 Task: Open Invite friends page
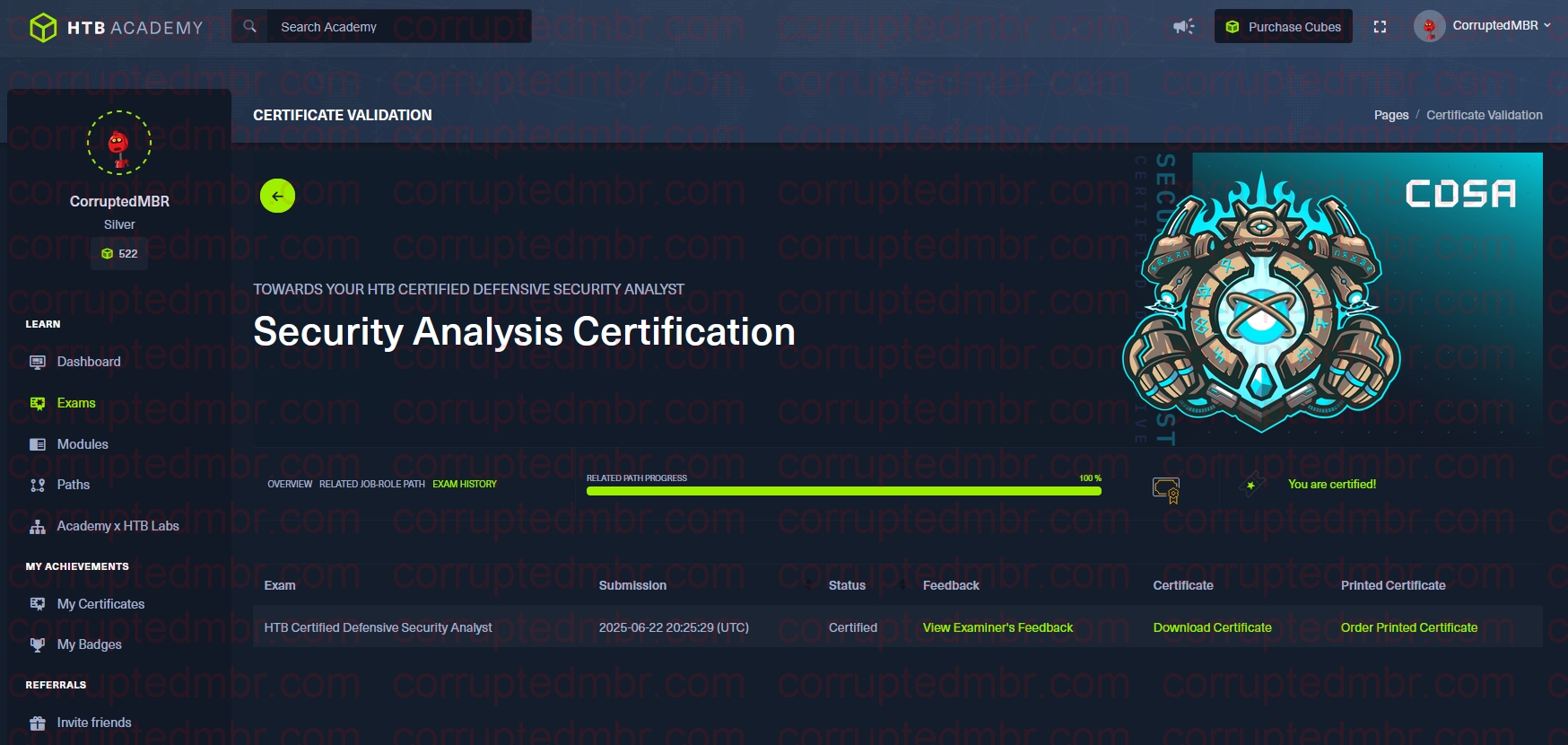pyautogui.click(x=94, y=723)
